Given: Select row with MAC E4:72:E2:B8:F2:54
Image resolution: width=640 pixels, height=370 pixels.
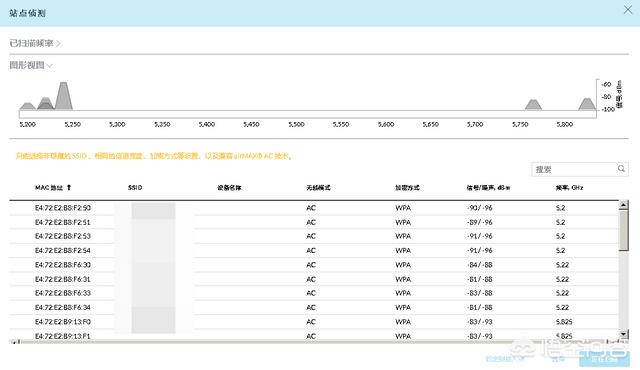Looking at the screenshot, I should point(313,250).
